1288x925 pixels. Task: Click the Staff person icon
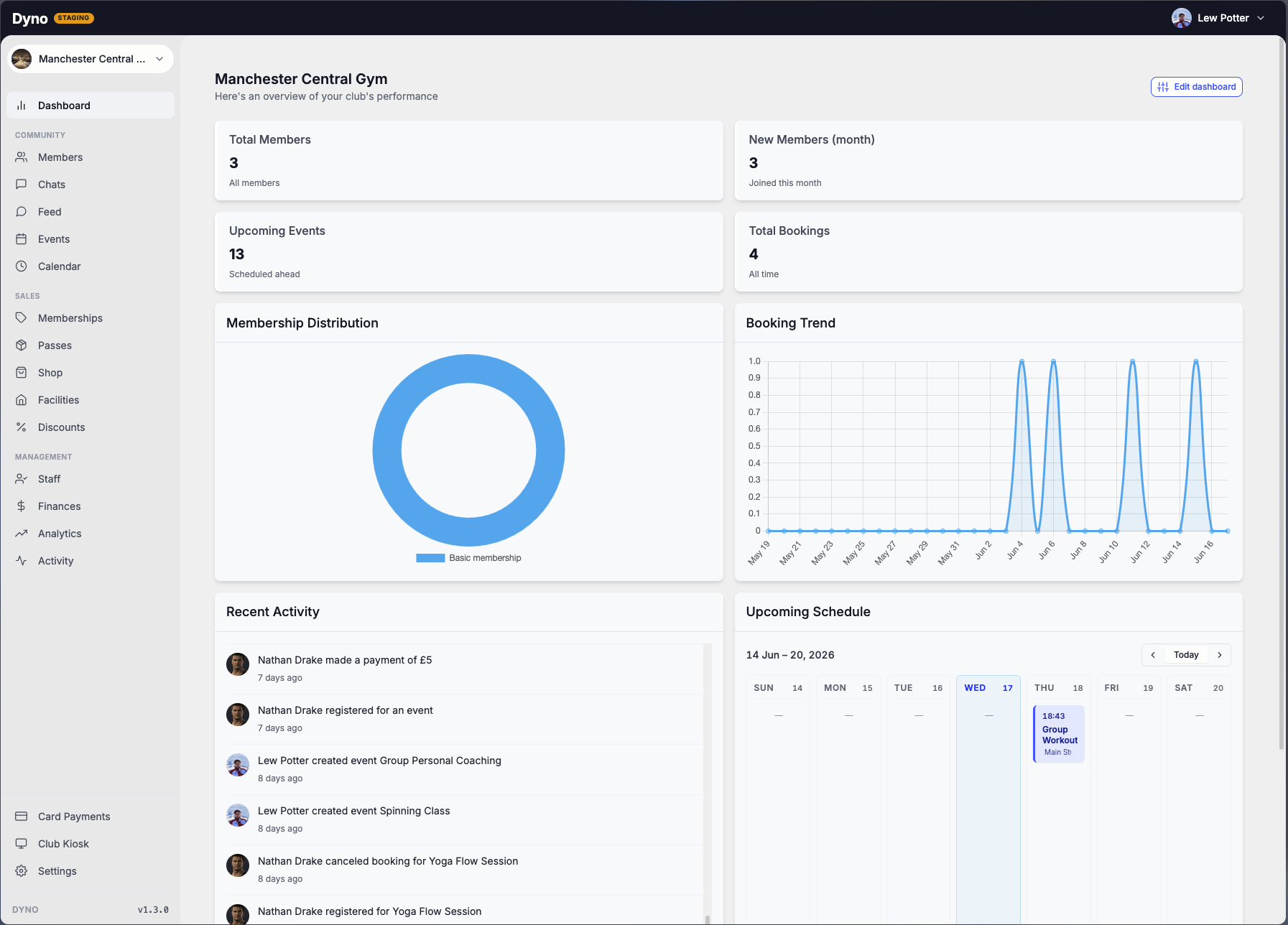22,479
